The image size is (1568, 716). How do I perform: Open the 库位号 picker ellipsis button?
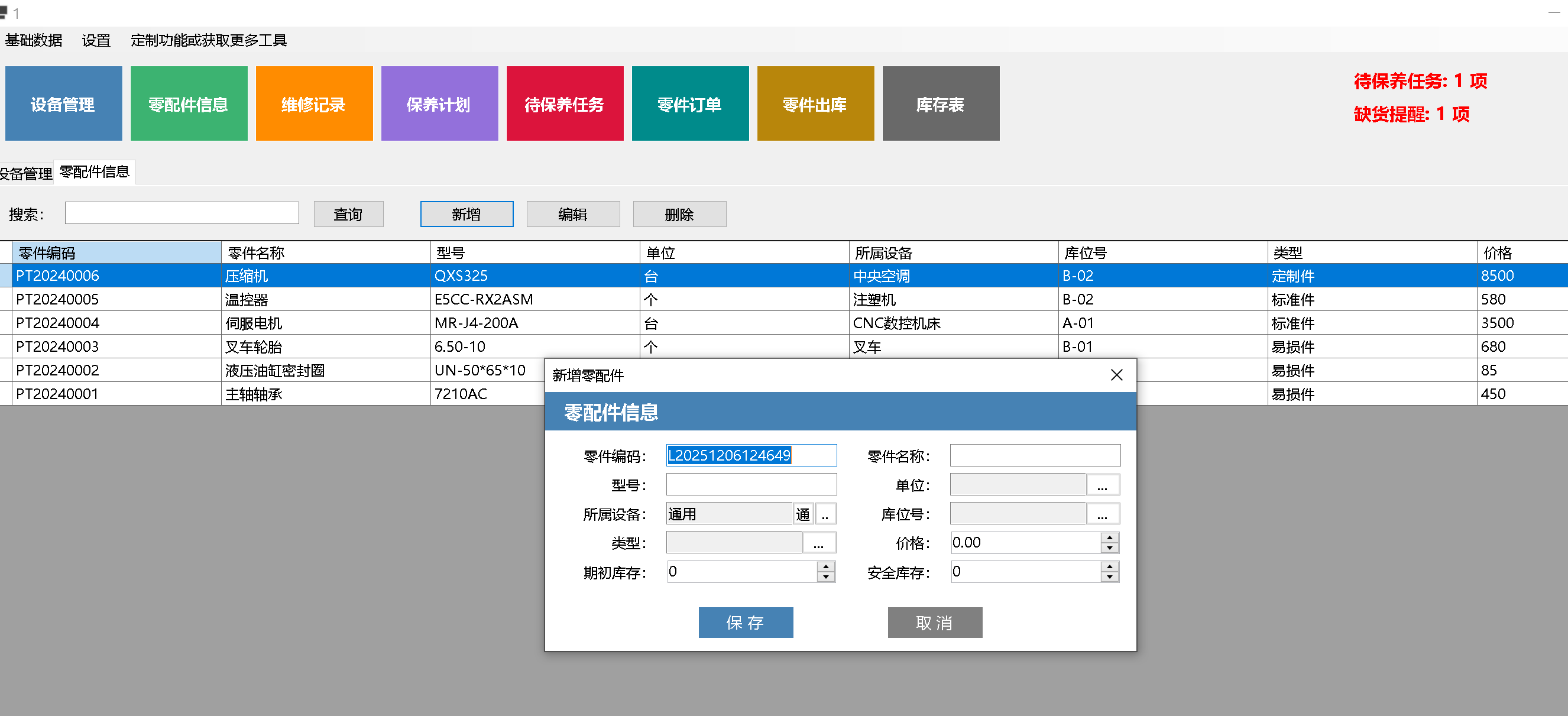click(x=1102, y=514)
